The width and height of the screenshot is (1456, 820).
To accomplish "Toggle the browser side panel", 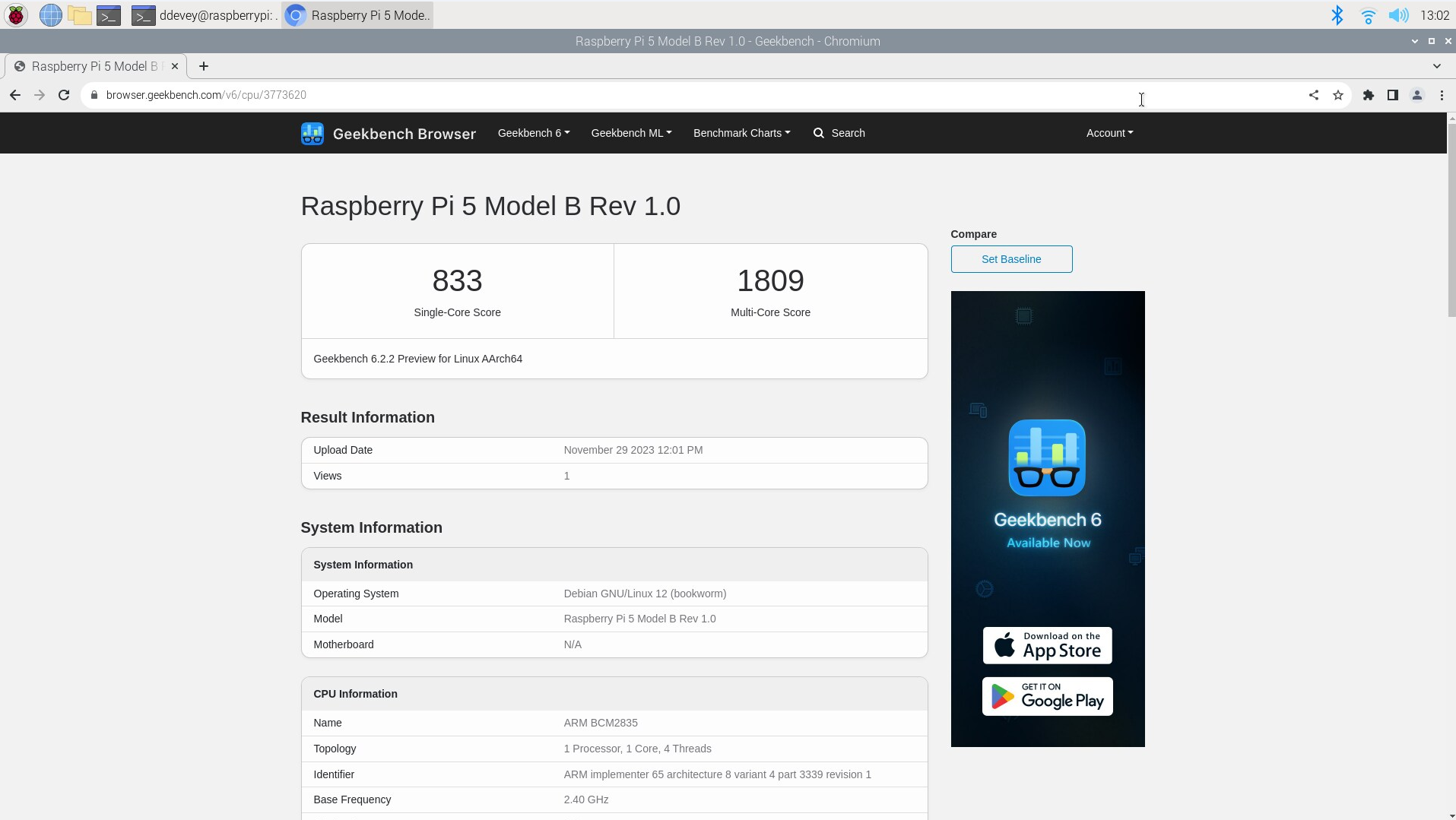I will (x=1393, y=95).
